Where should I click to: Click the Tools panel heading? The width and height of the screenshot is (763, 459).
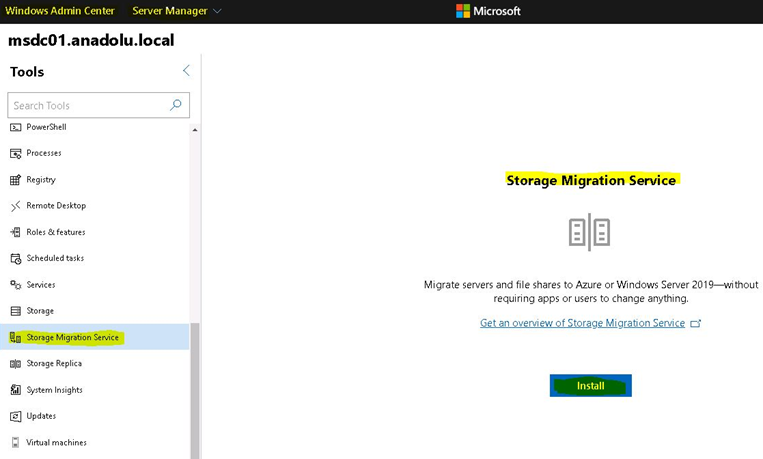27,72
